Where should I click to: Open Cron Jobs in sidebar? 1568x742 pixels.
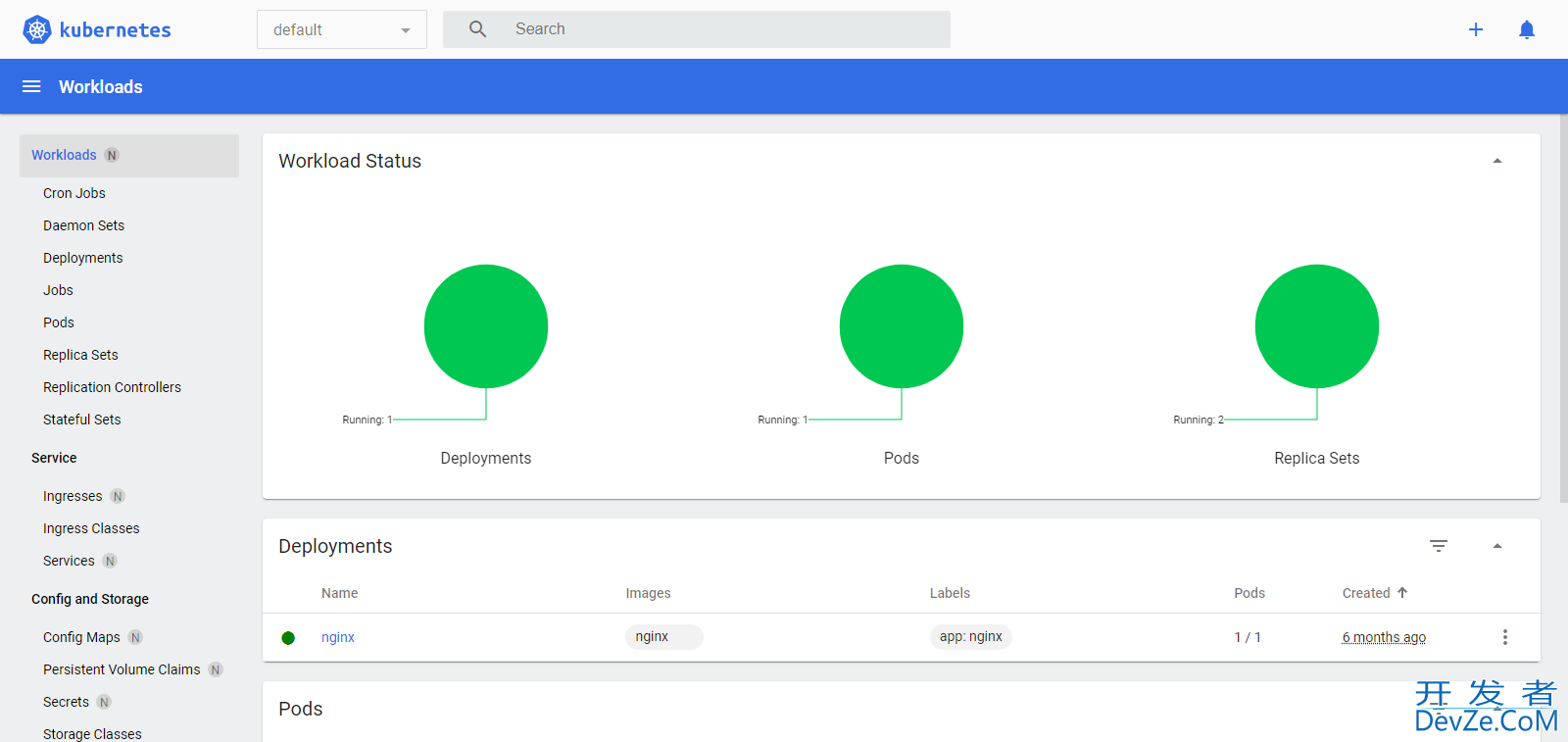click(74, 193)
